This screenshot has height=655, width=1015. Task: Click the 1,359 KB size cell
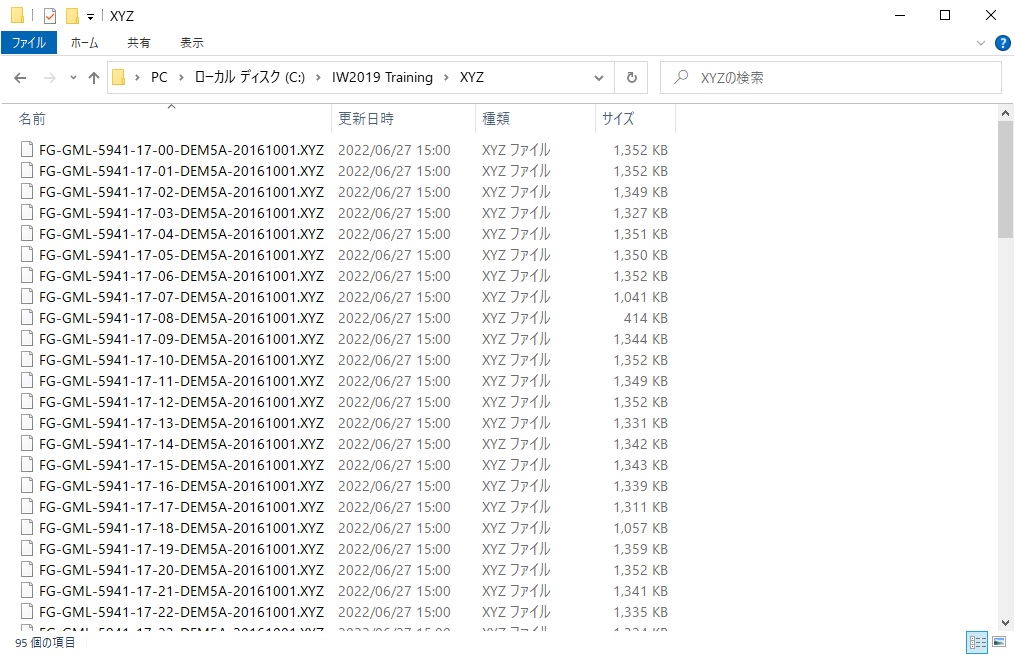[640, 550]
